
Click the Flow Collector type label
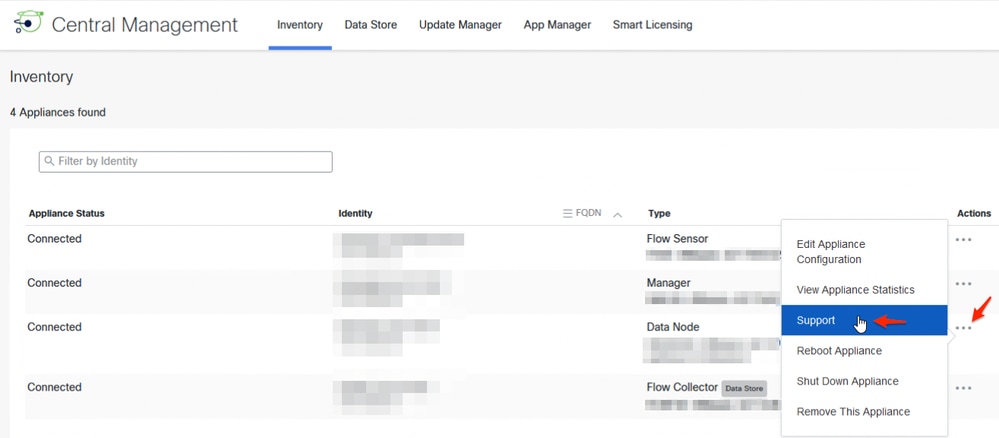point(682,387)
